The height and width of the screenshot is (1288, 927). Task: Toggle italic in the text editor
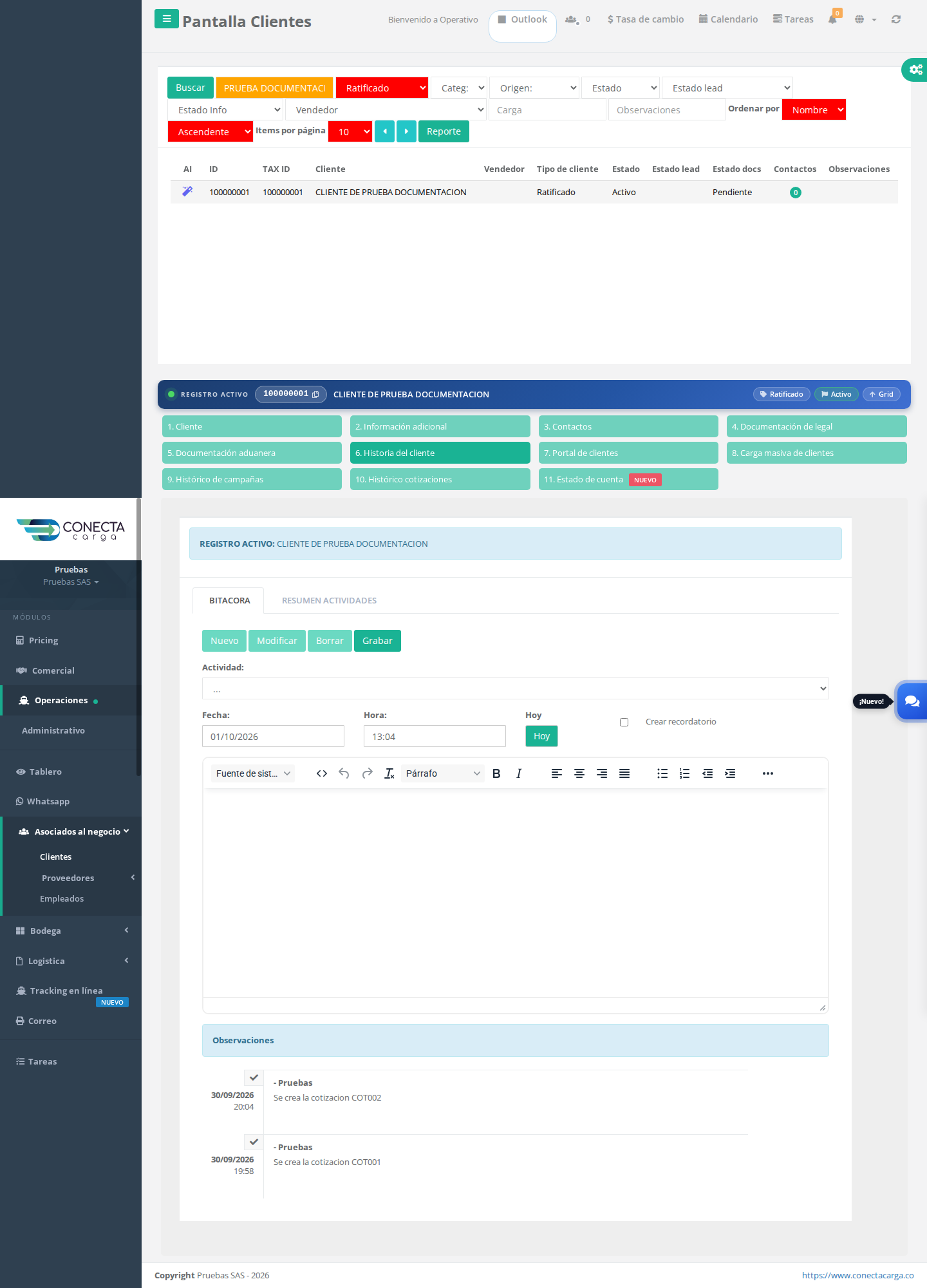(519, 773)
